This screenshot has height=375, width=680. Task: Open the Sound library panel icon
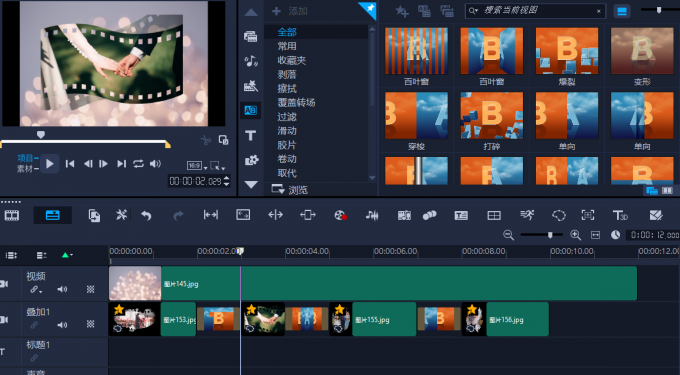pyautogui.click(x=251, y=61)
